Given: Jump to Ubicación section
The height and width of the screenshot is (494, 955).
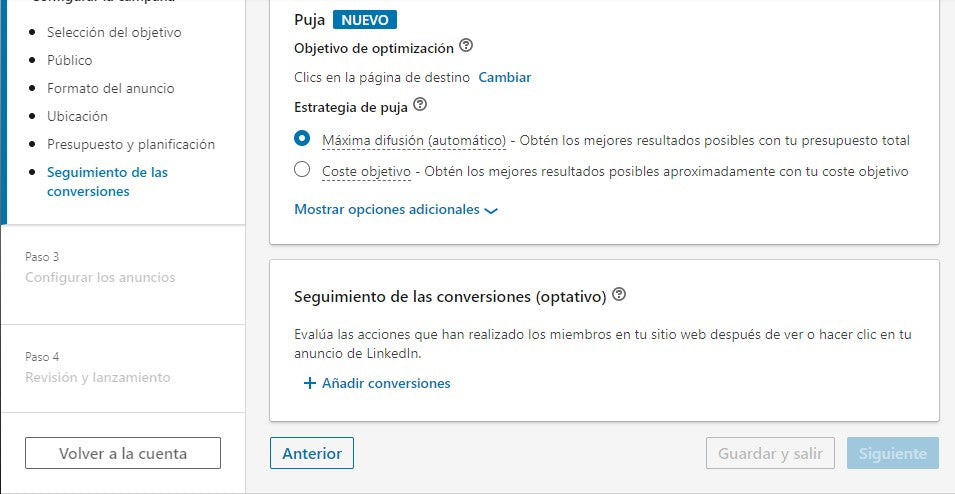Looking at the screenshot, I should pyautogui.click(x=77, y=116).
